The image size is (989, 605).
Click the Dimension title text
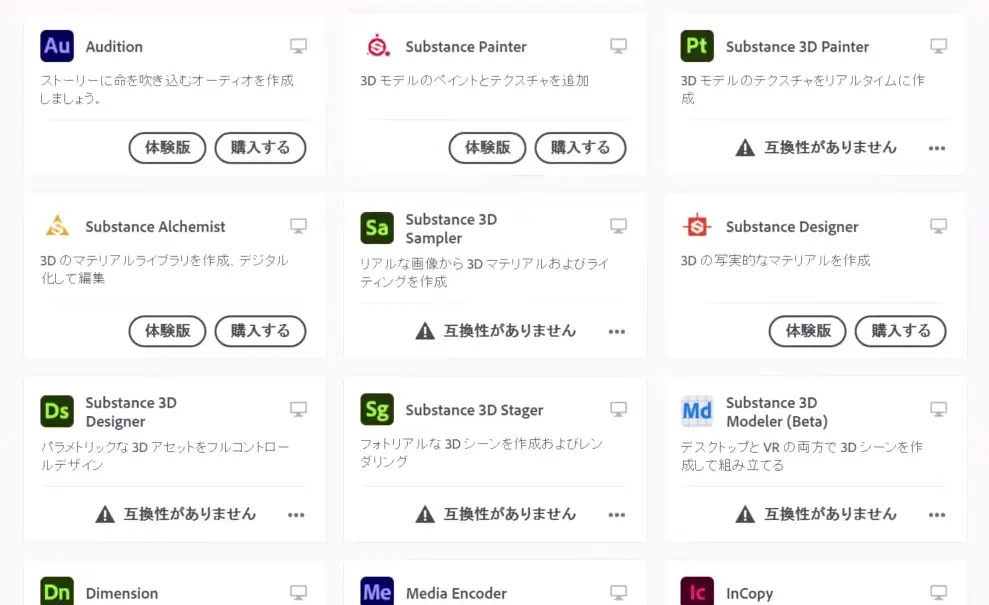(122, 594)
